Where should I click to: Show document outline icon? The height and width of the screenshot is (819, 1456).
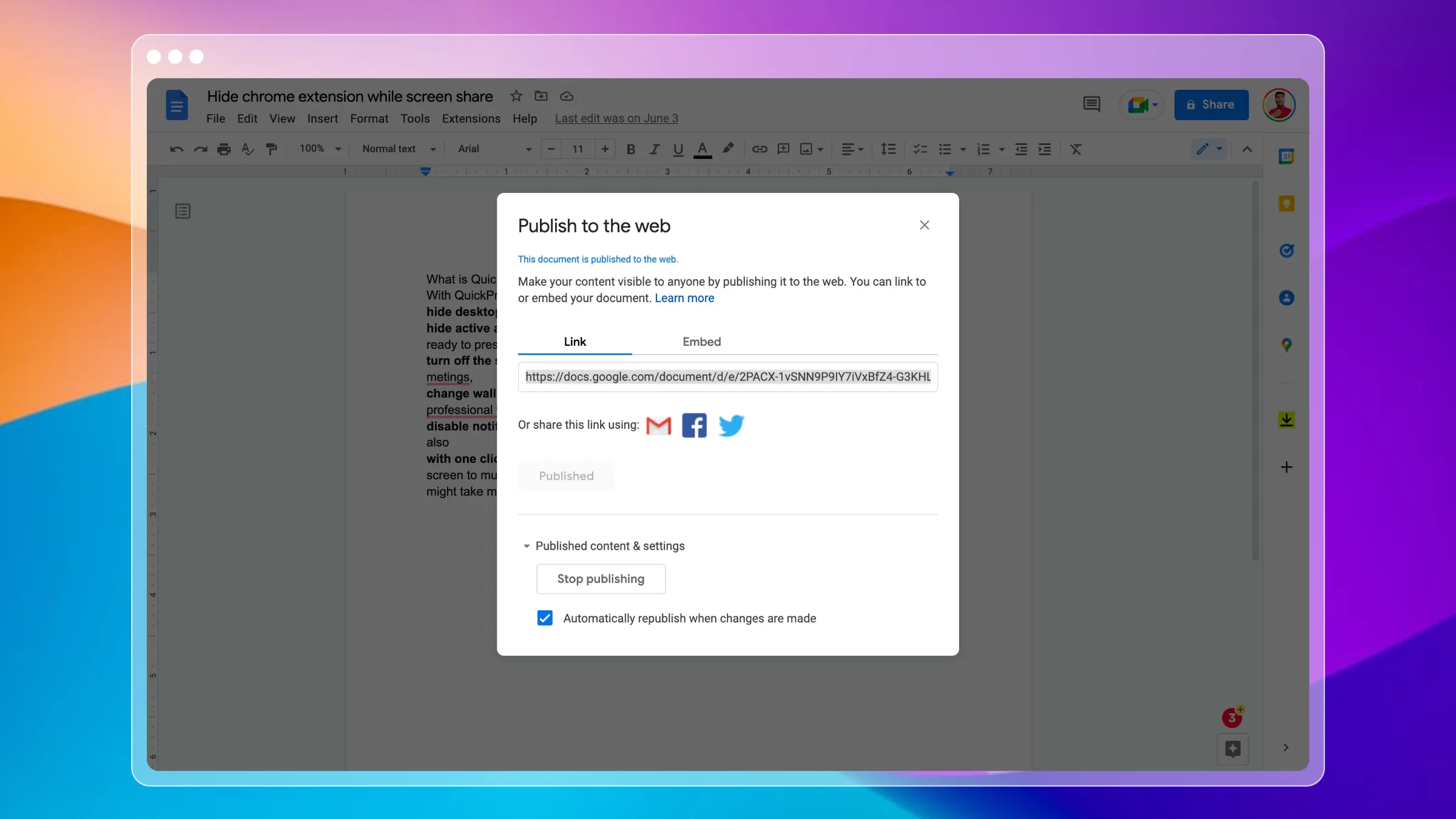point(183,211)
